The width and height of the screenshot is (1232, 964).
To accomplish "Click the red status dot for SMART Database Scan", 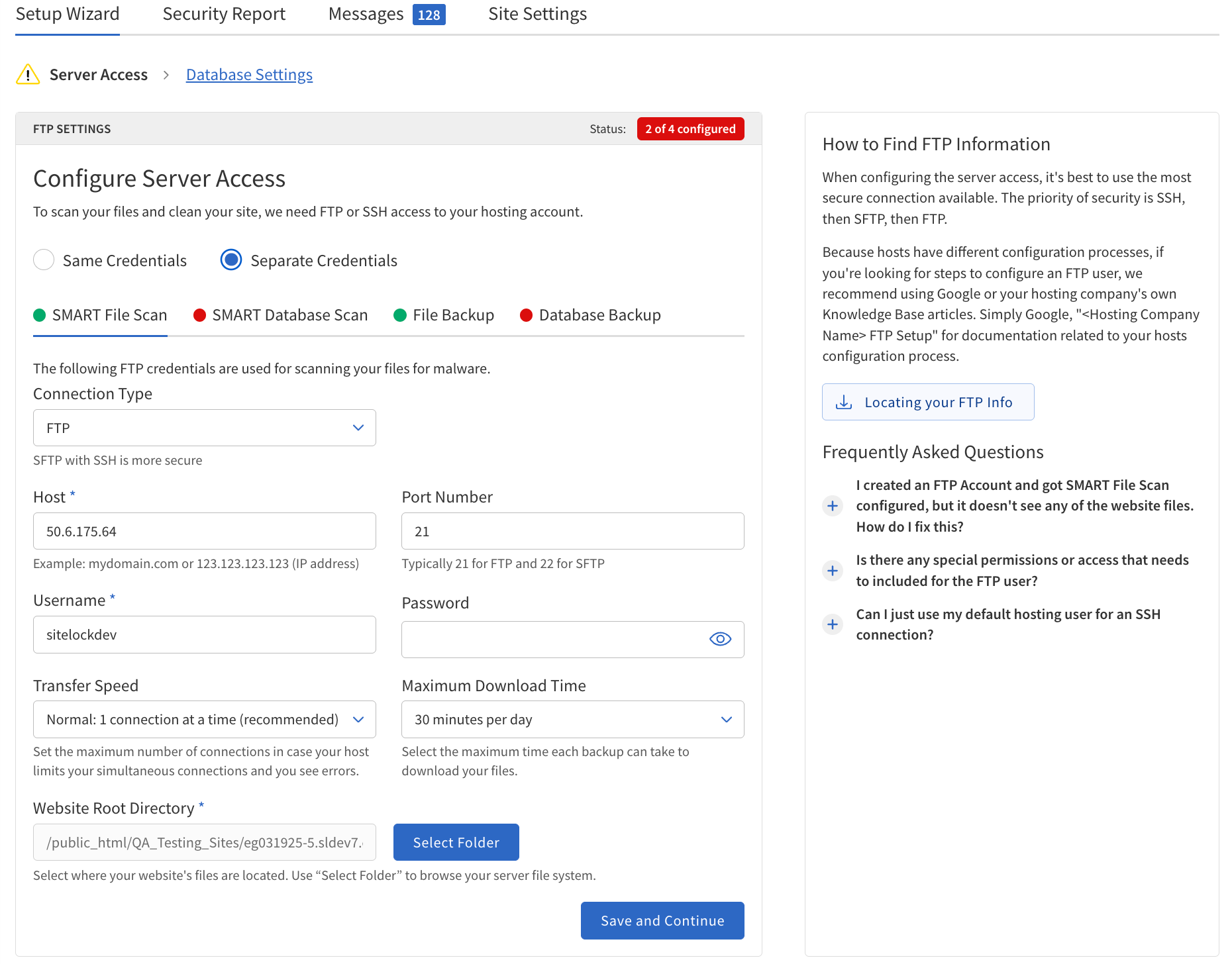I will coord(199,315).
